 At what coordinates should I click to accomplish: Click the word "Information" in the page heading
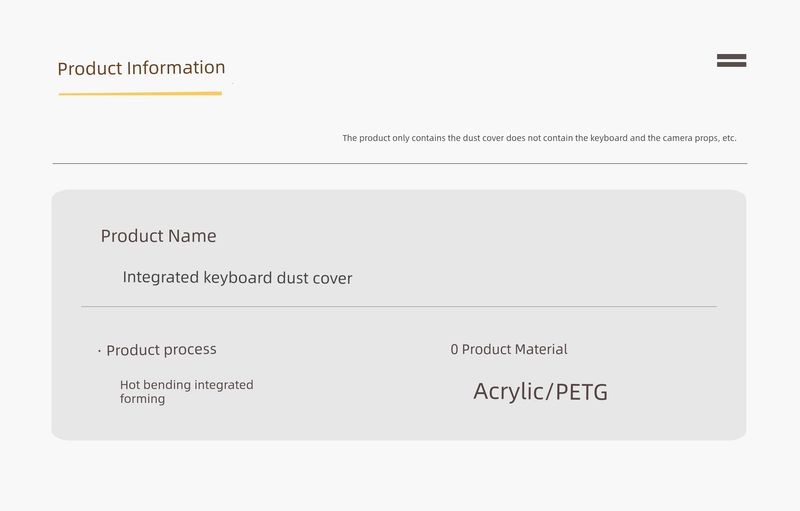pos(176,68)
